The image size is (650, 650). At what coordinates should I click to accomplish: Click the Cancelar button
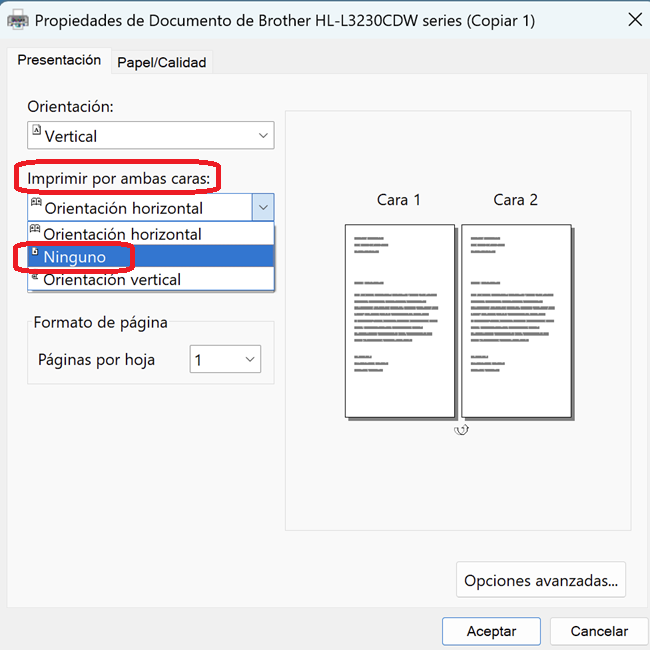point(599,631)
